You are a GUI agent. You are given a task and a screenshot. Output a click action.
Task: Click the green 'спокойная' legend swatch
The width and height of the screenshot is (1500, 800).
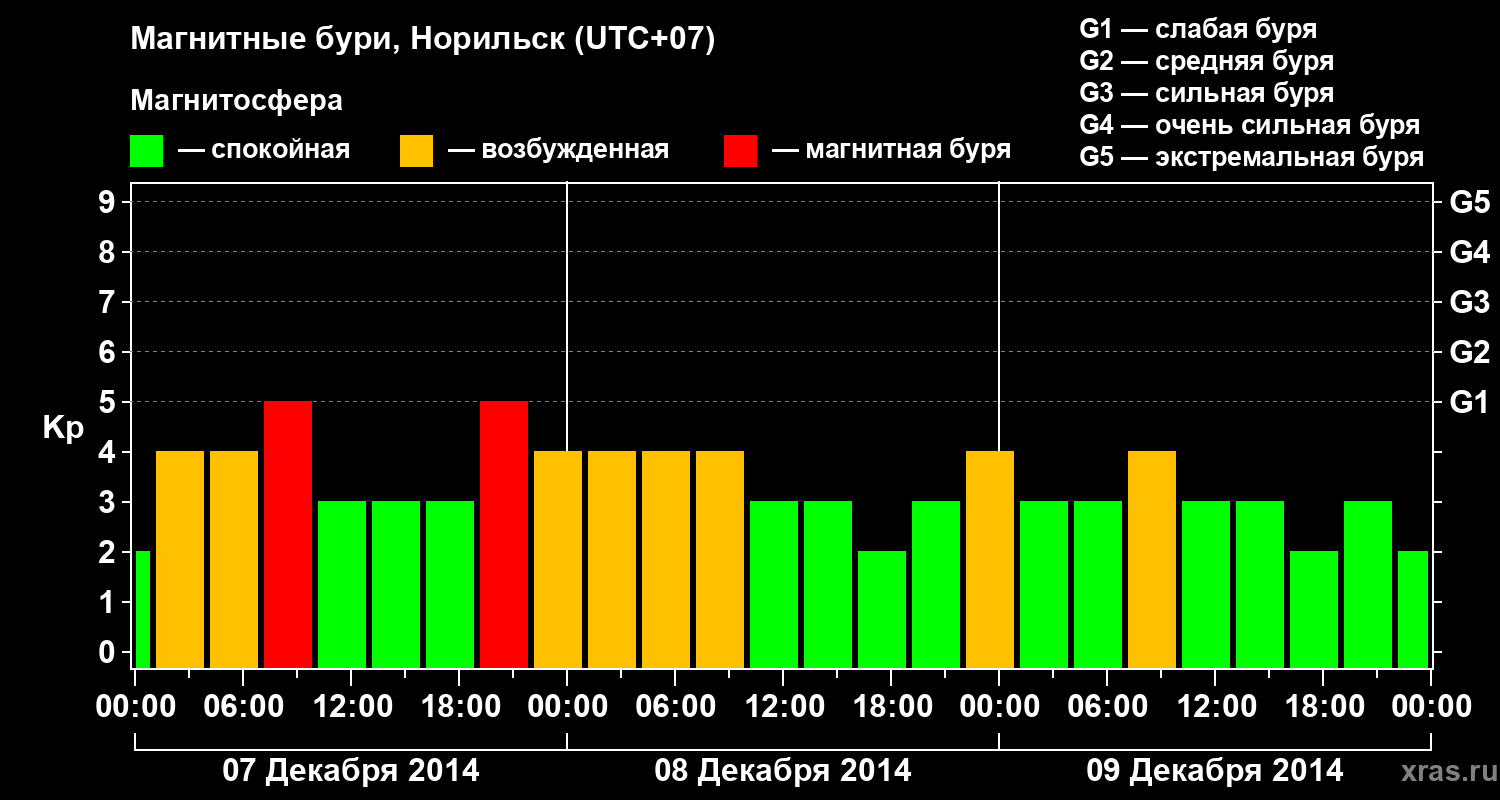tap(146, 151)
